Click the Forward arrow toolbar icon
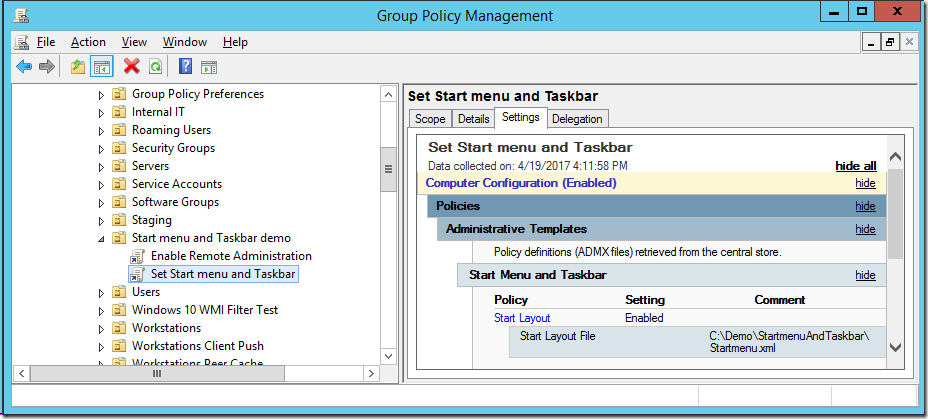928x419 pixels. (x=46, y=67)
